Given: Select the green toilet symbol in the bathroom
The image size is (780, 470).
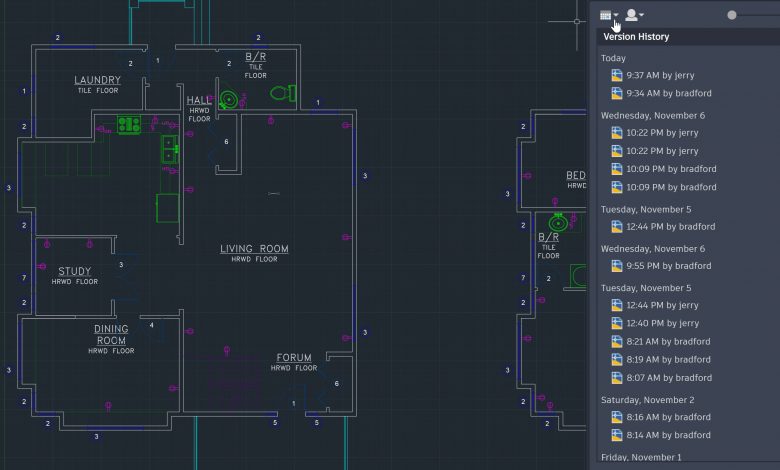Looking at the screenshot, I should point(230,98).
